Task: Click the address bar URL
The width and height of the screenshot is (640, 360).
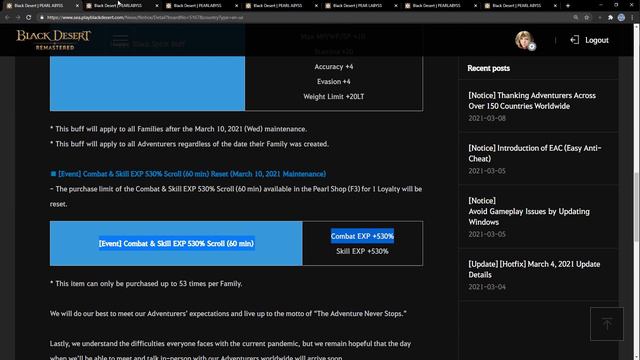Action: (x=145, y=18)
